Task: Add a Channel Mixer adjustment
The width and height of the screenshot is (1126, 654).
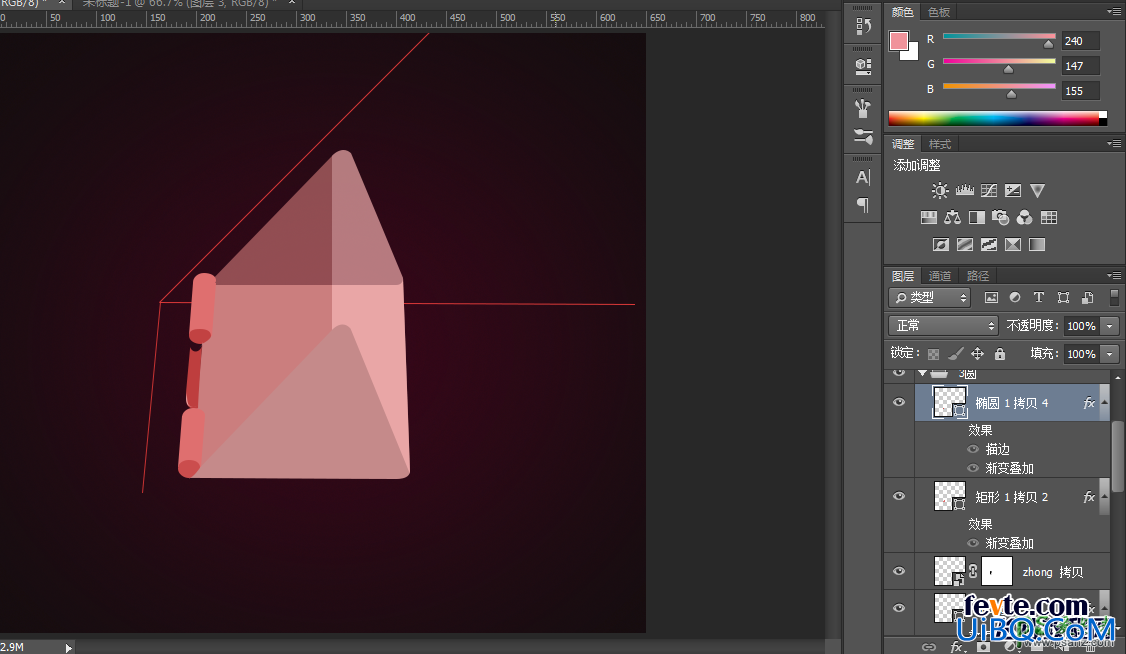Action: point(1025,218)
